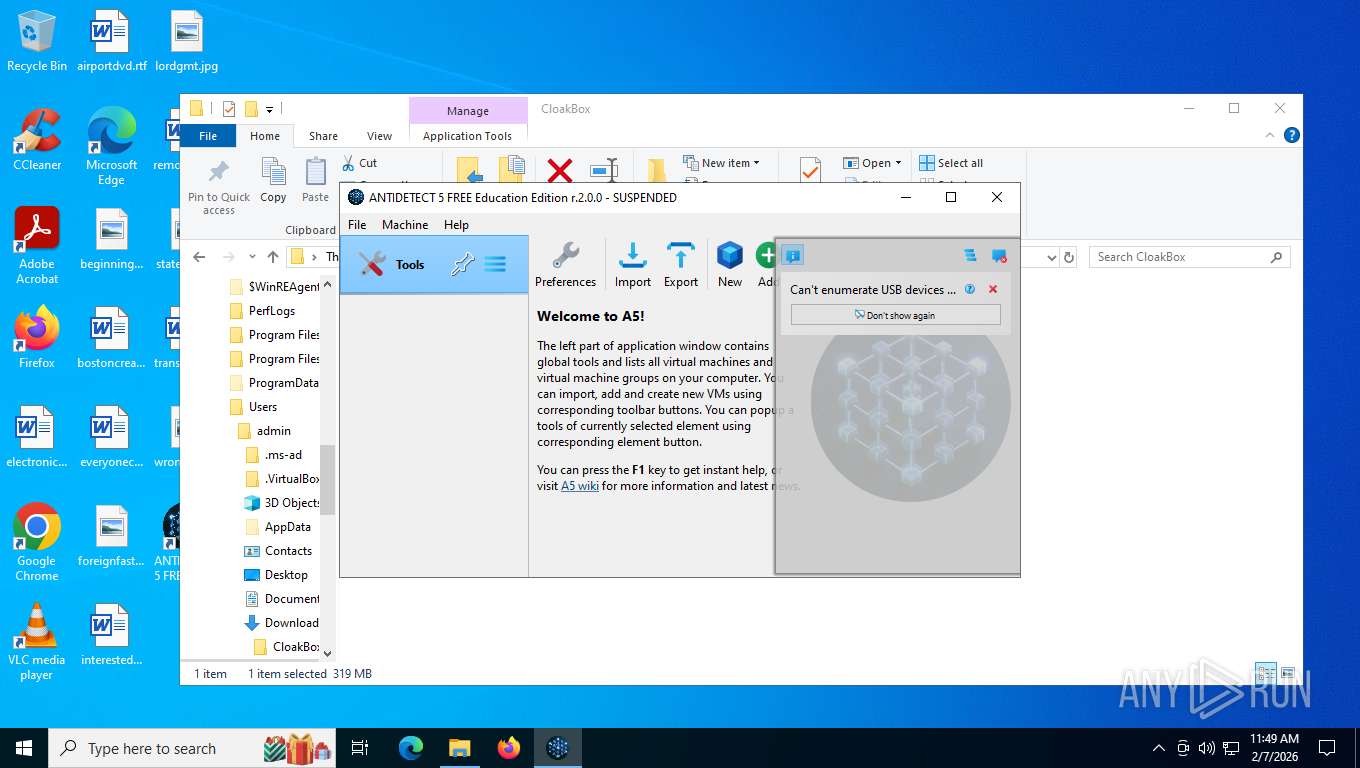Expand the Open dropdown in Explorer ribbon

pos(872,163)
